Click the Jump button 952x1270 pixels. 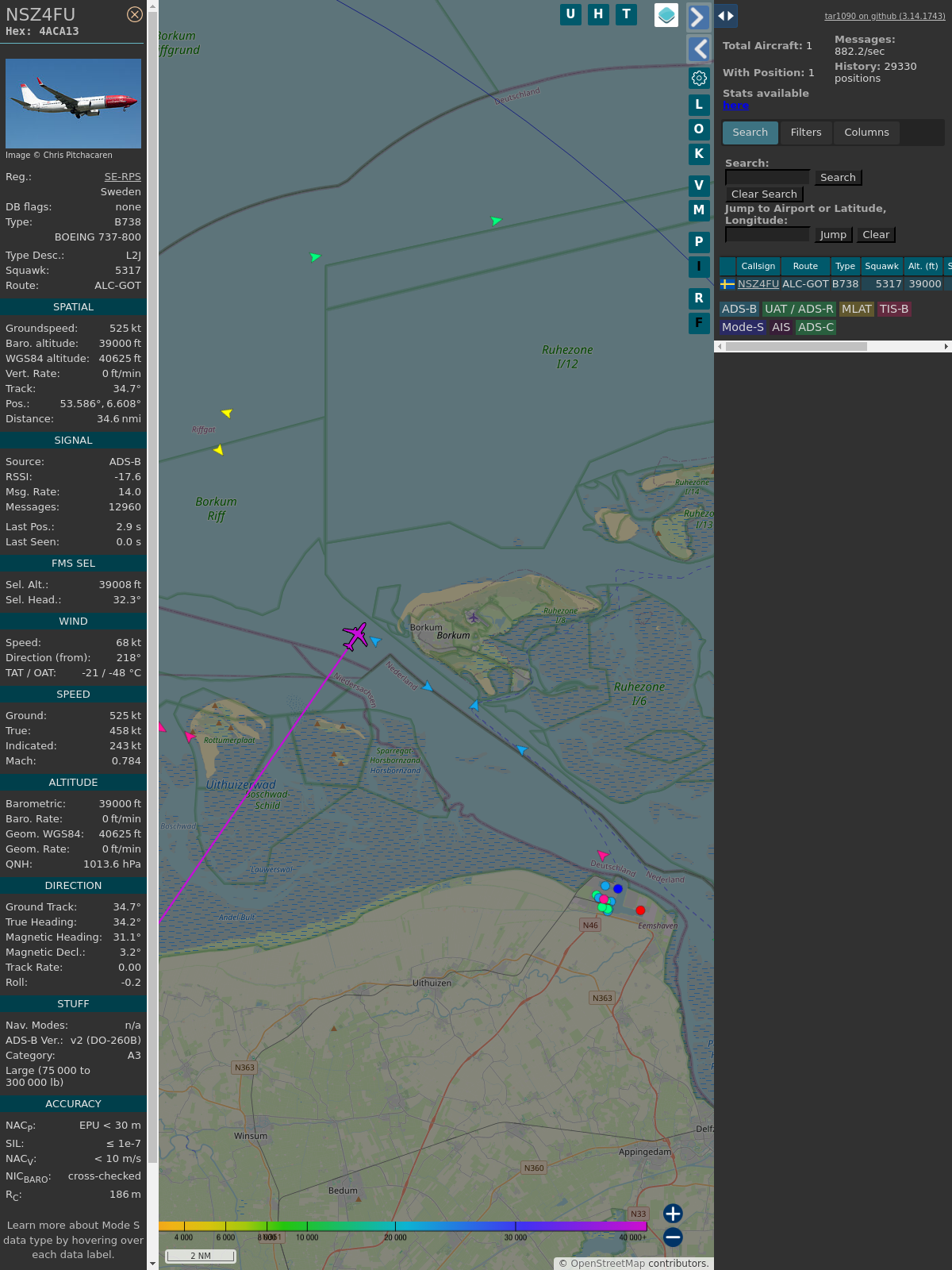pyautogui.click(x=833, y=235)
